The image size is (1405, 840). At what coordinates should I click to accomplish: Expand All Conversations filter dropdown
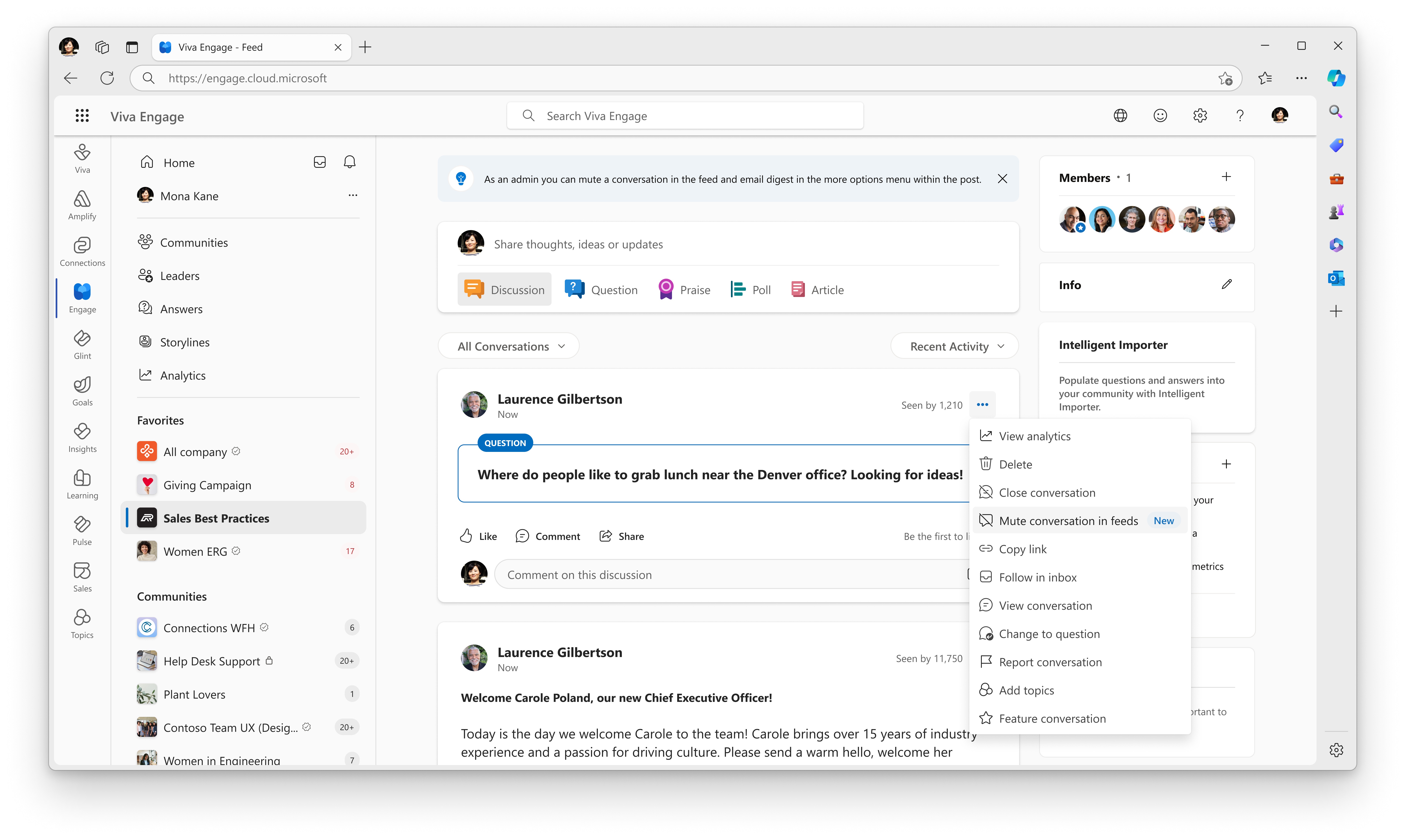tap(510, 346)
